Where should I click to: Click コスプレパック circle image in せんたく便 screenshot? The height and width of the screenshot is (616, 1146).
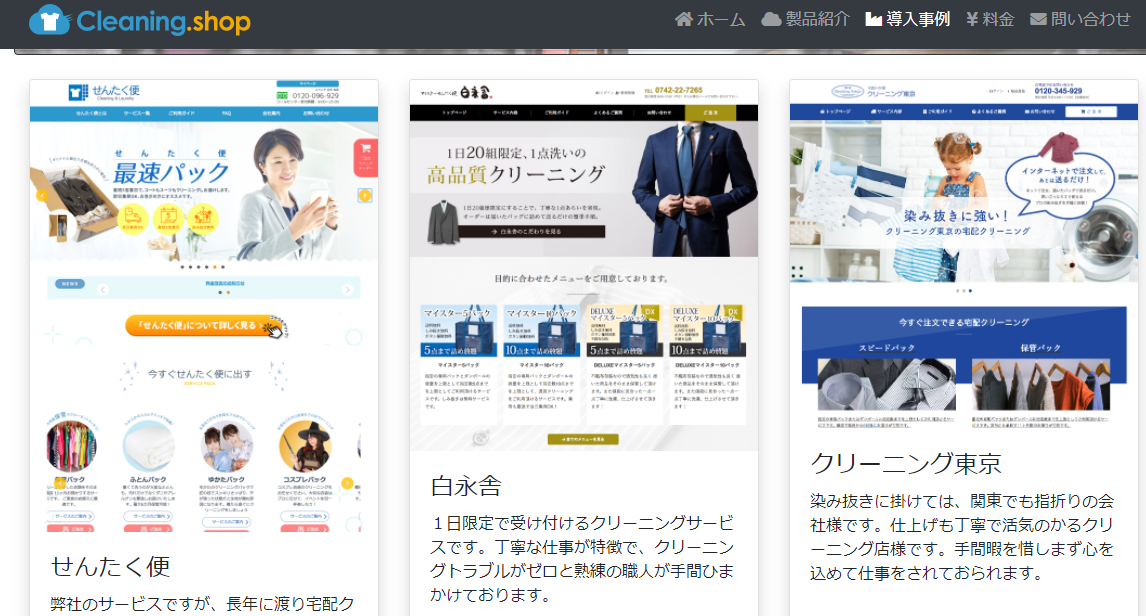pyautogui.click(x=305, y=446)
